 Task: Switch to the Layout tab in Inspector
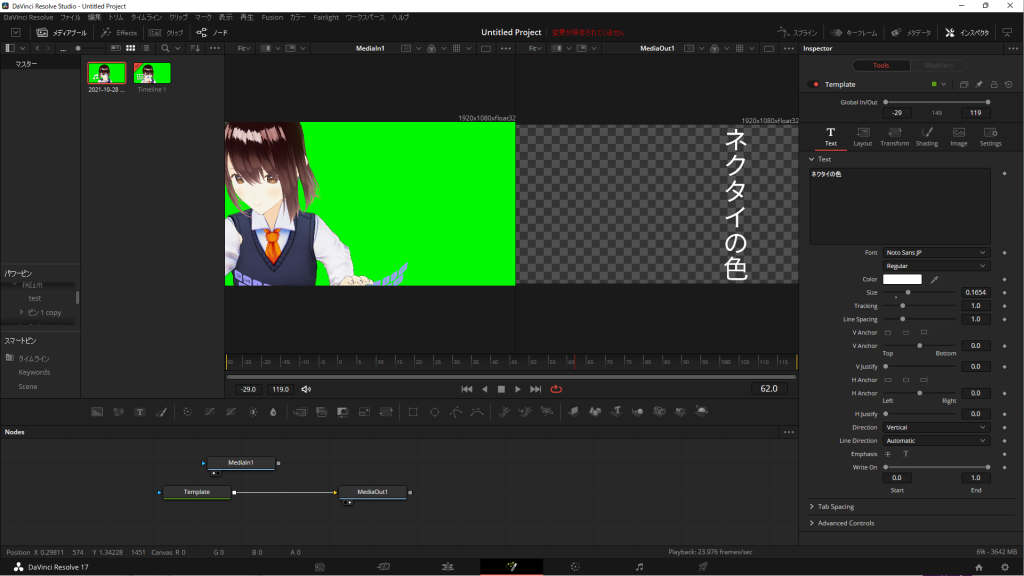pos(862,137)
